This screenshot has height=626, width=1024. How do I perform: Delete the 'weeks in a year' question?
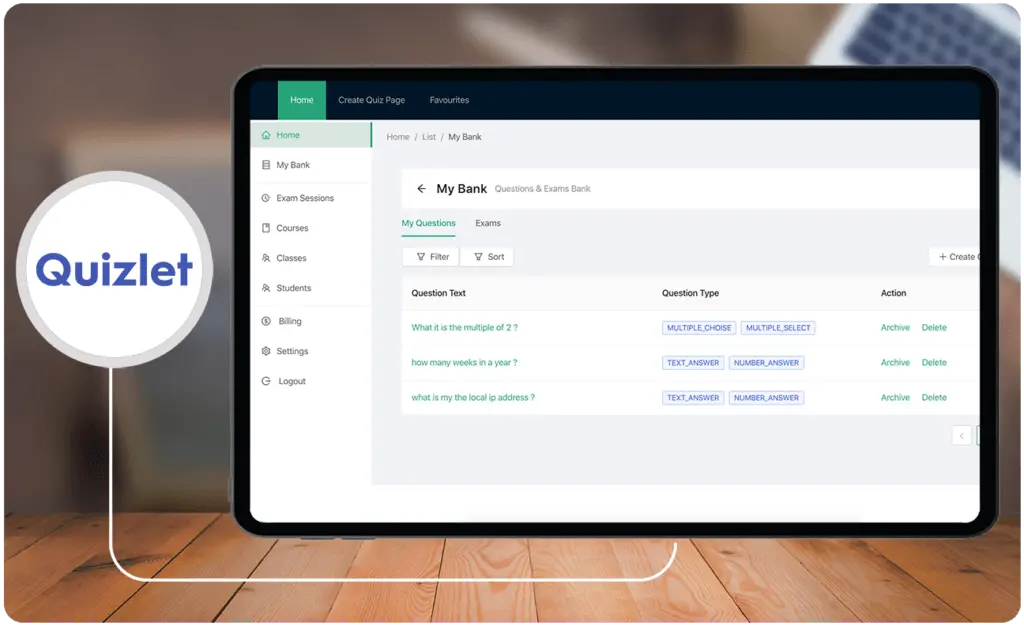click(934, 362)
